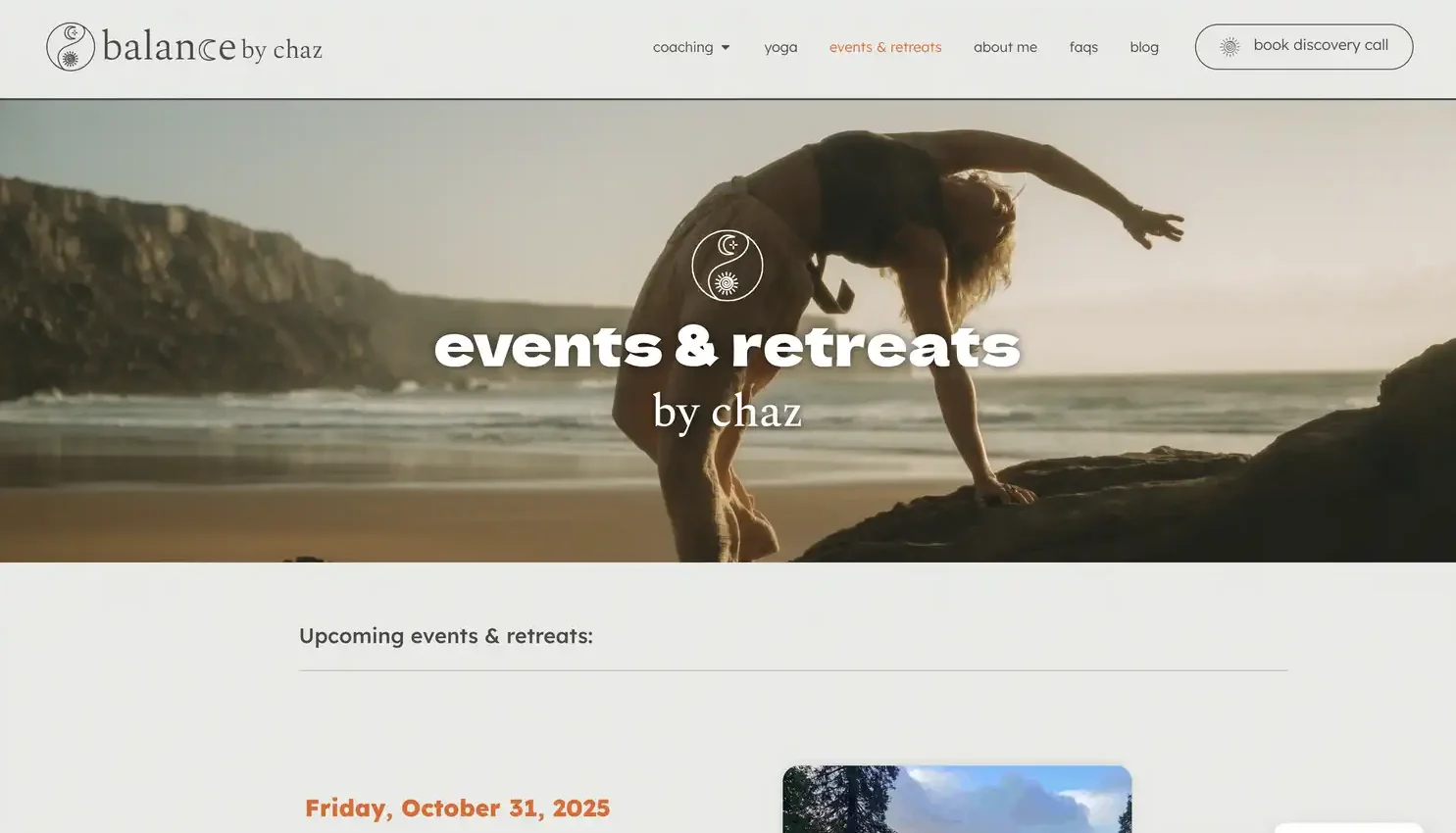Click the white yin-yang emblem on hero image
The width and height of the screenshot is (1456, 833).
point(728,266)
